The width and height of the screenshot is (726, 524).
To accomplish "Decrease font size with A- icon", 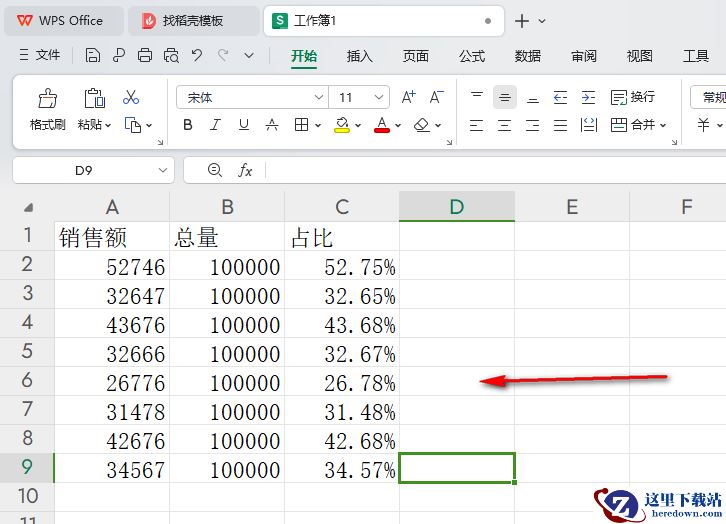I will pos(437,97).
